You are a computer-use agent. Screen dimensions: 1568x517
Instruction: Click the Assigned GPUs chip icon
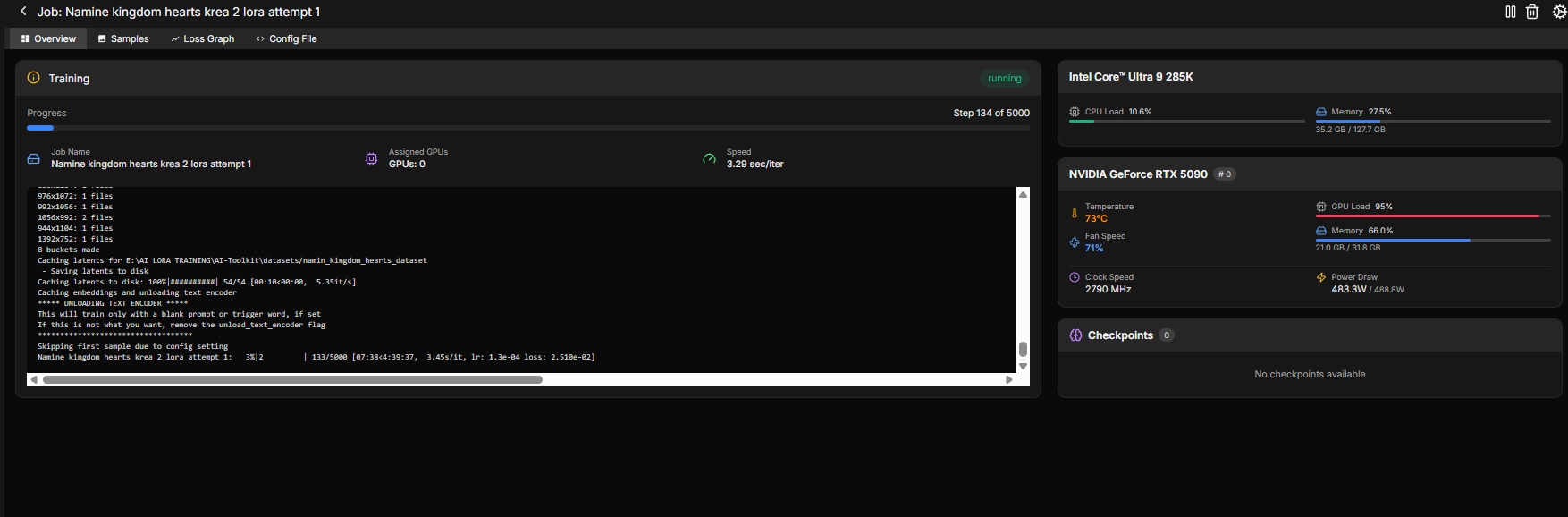click(371, 158)
